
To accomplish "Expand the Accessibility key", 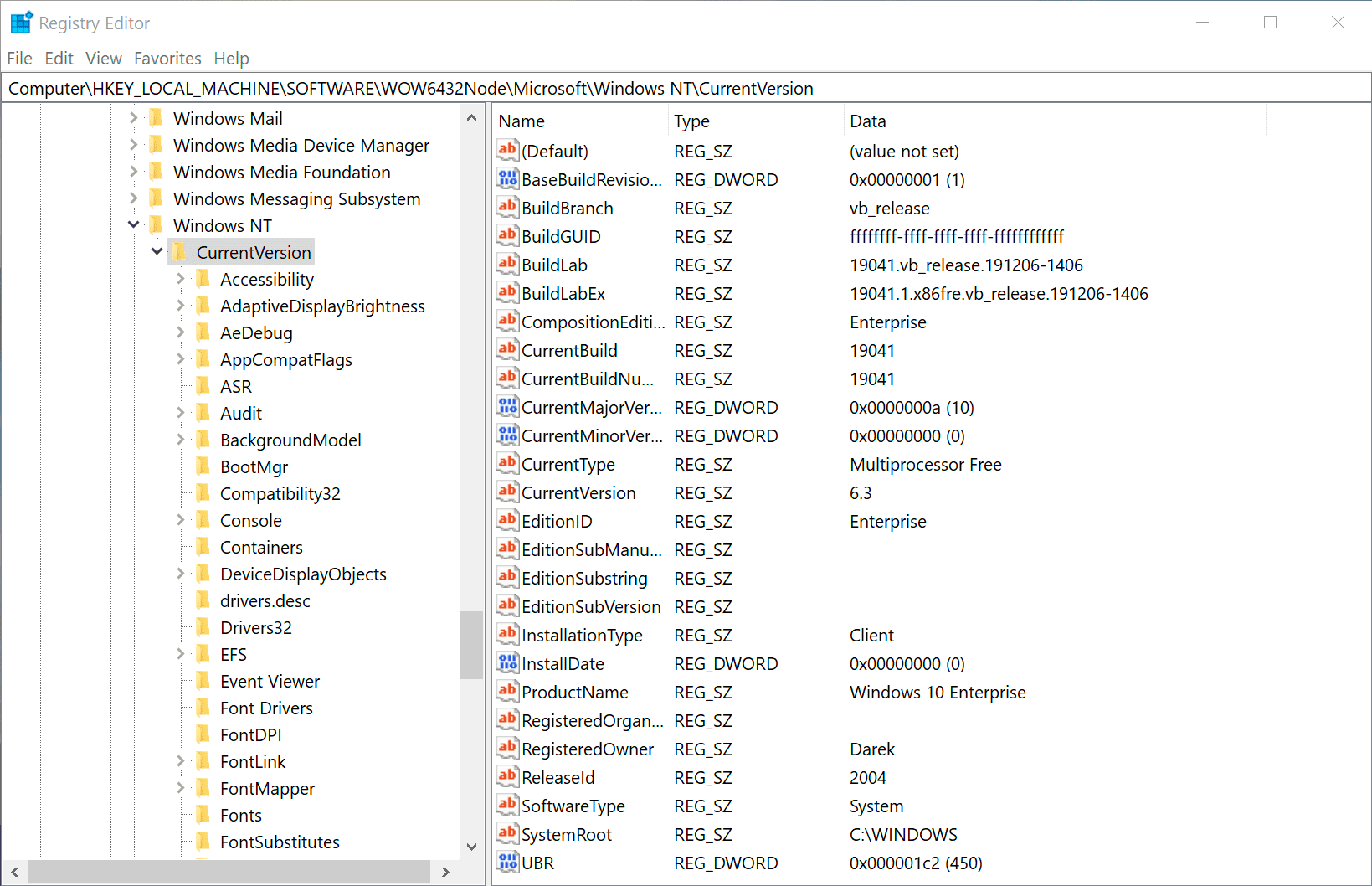I will coord(181,279).
